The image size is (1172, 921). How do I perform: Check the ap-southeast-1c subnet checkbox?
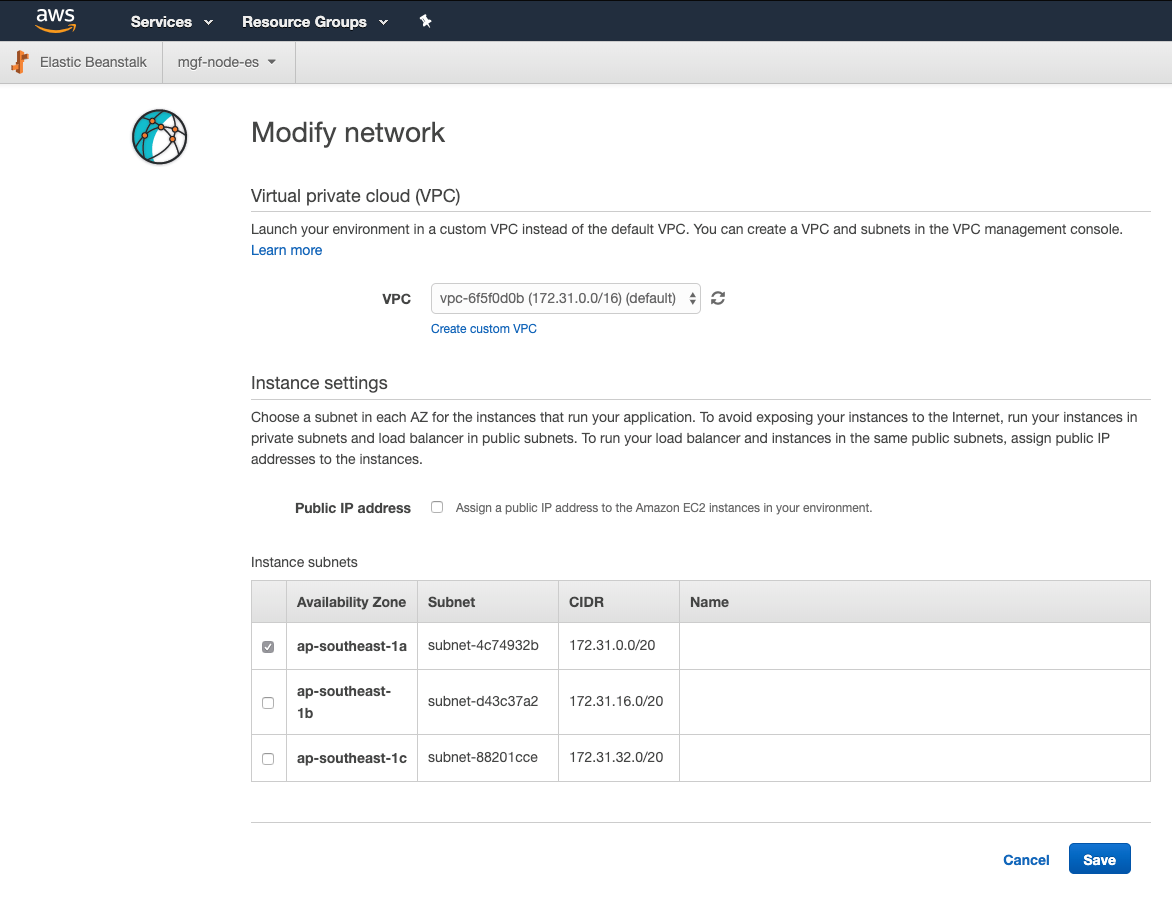(x=268, y=759)
